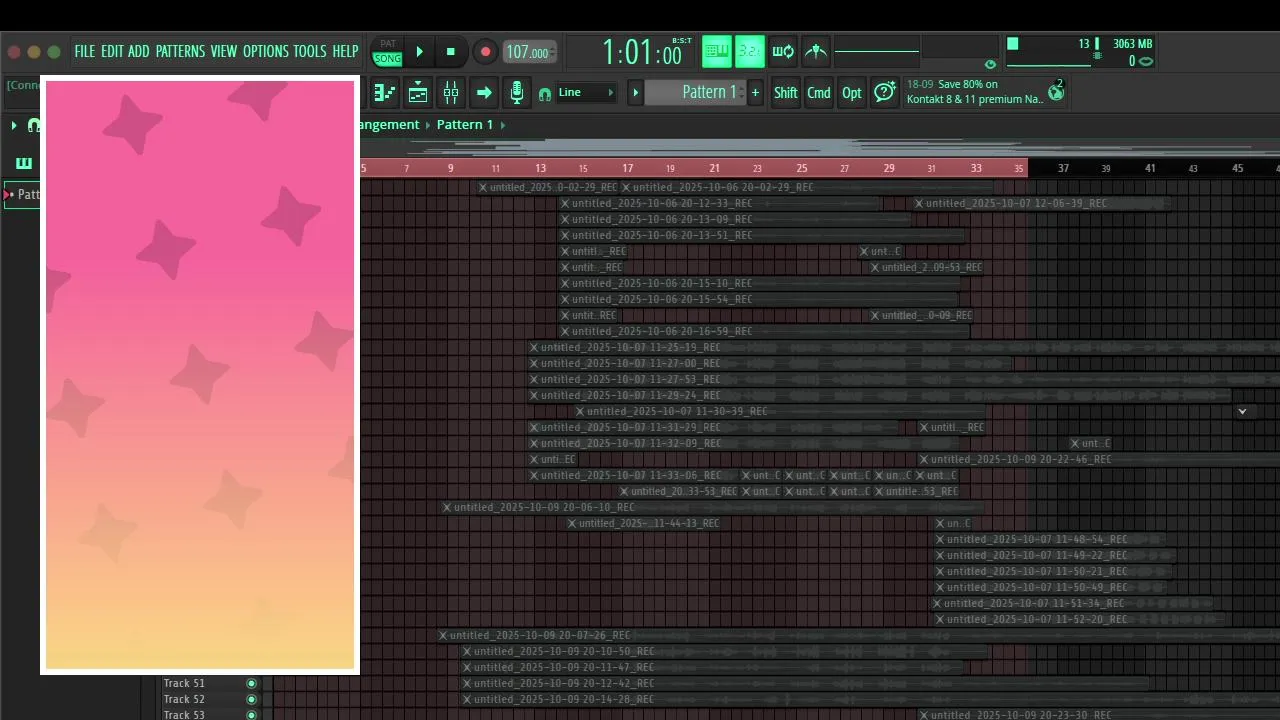
Task: Click the eye icon below the output monitor
Action: point(990,64)
